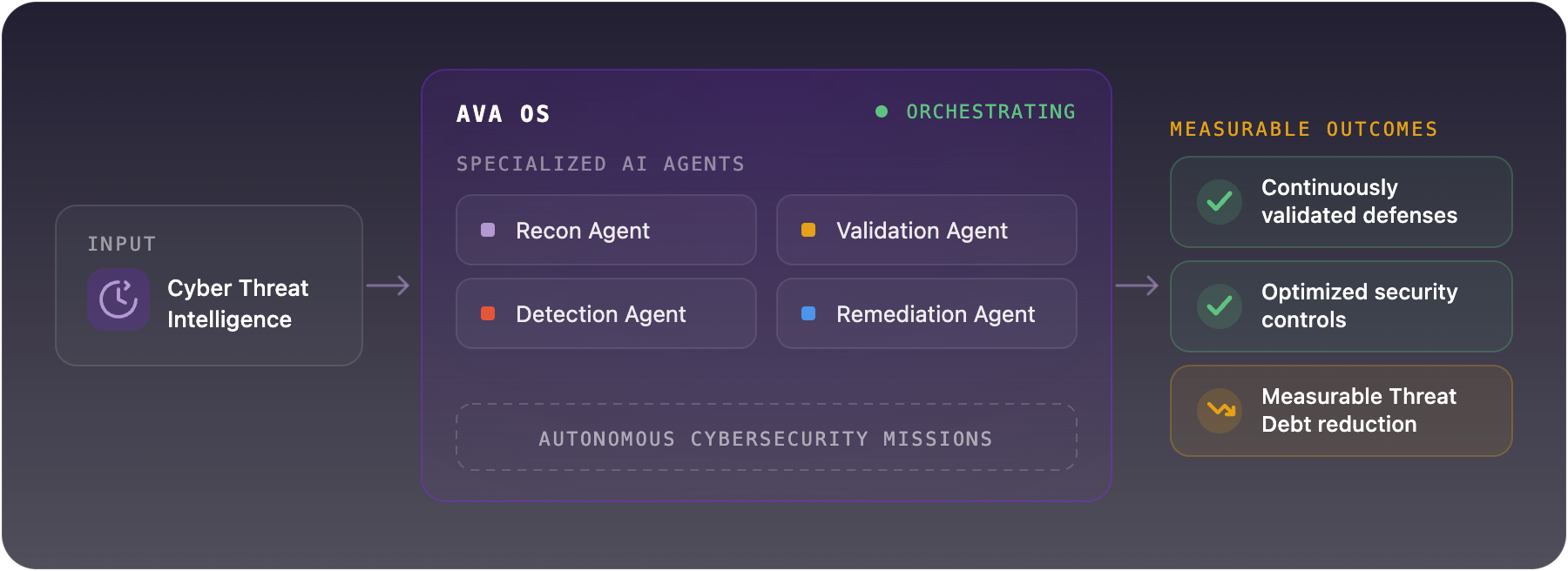Click the ORCHESTRATING status label
Image resolution: width=1568 pixels, height=571 pixels.
990,111
